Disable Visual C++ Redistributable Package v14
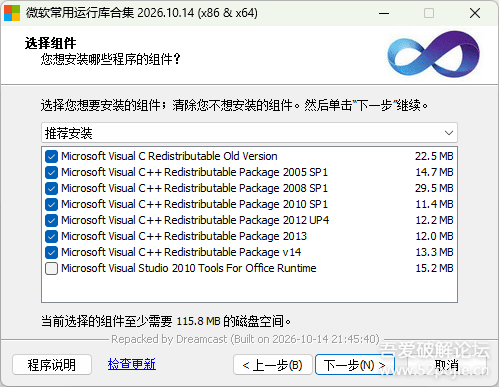This screenshot has height=387, width=499. 51,252
